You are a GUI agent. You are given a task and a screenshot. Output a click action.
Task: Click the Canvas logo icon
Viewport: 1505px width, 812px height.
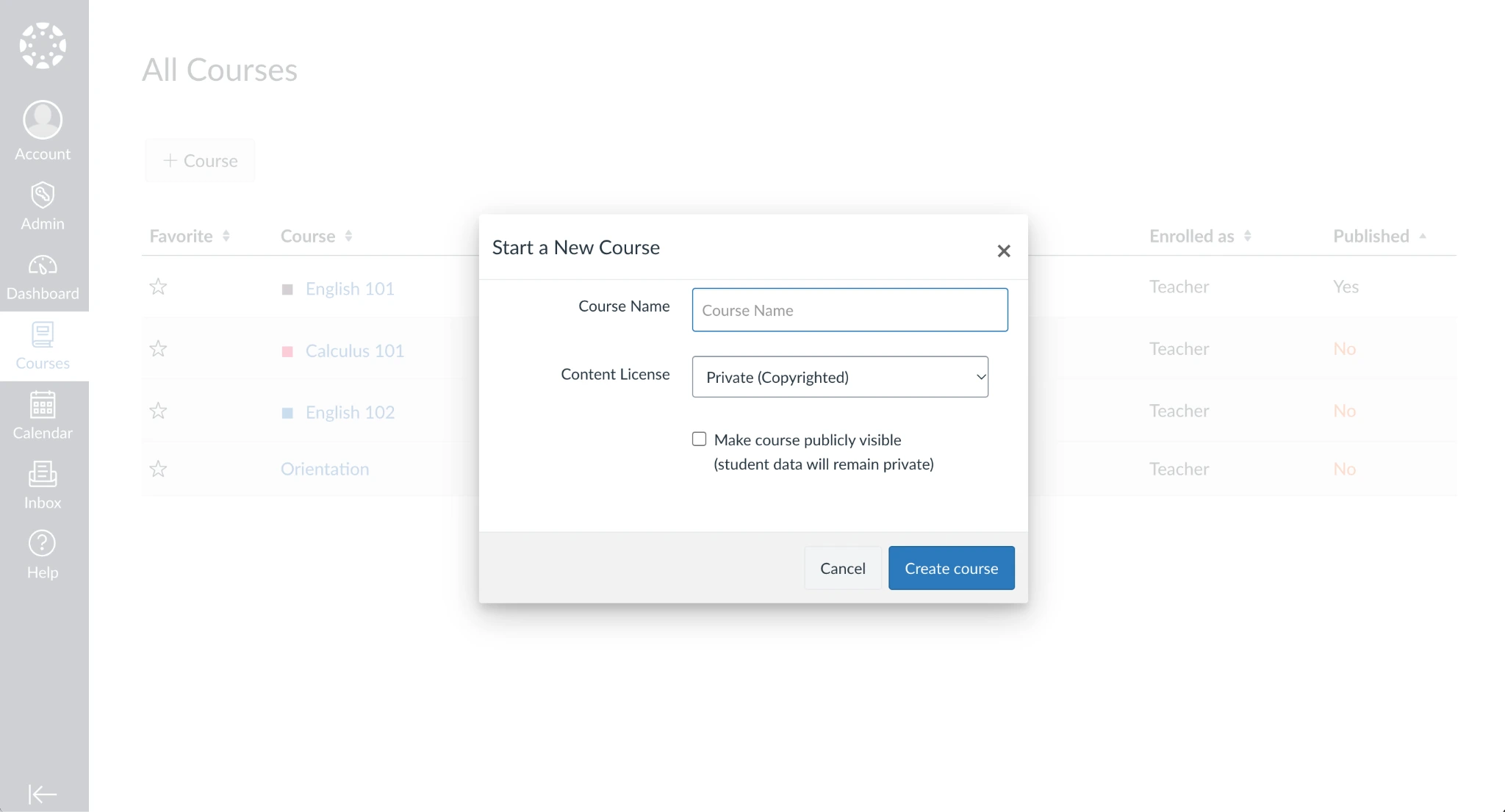pos(43,46)
